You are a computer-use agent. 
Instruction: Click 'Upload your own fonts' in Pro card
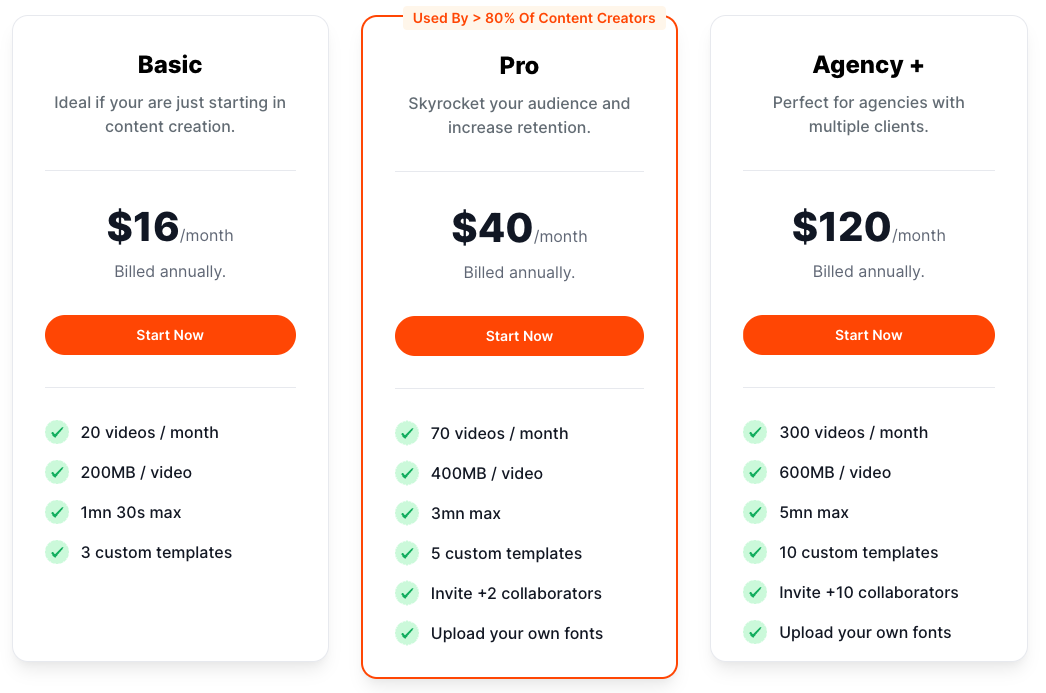pos(516,633)
